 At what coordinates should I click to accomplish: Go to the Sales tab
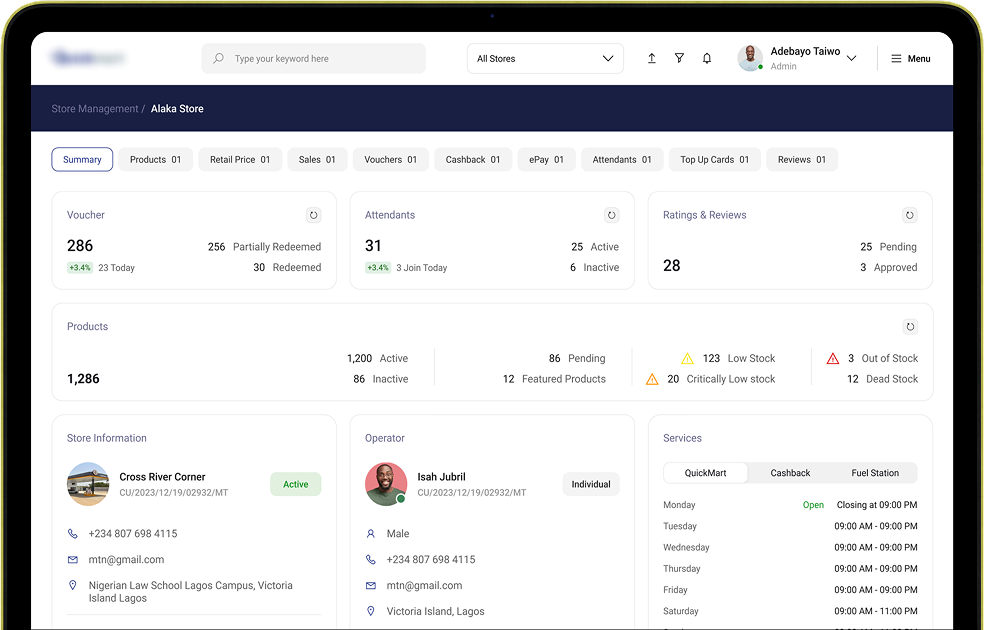coord(317,159)
